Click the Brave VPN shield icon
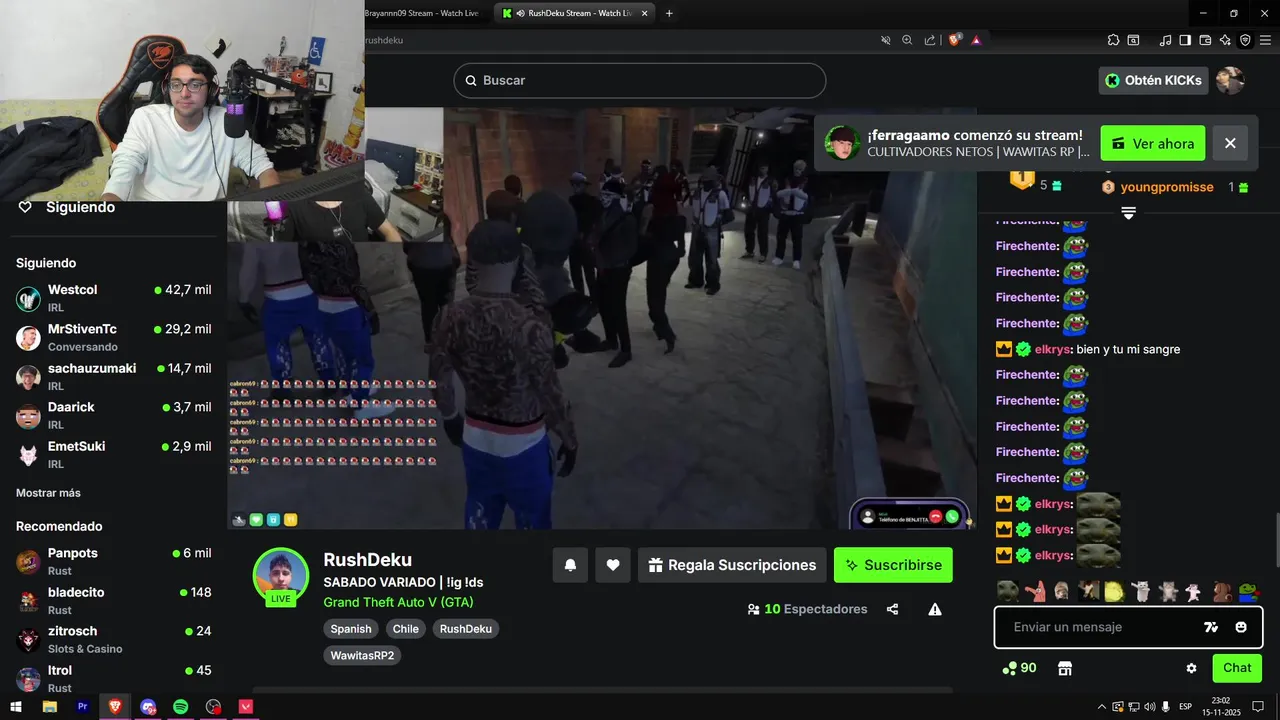This screenshot has height=720, width=1280. tap(1245, 40)
